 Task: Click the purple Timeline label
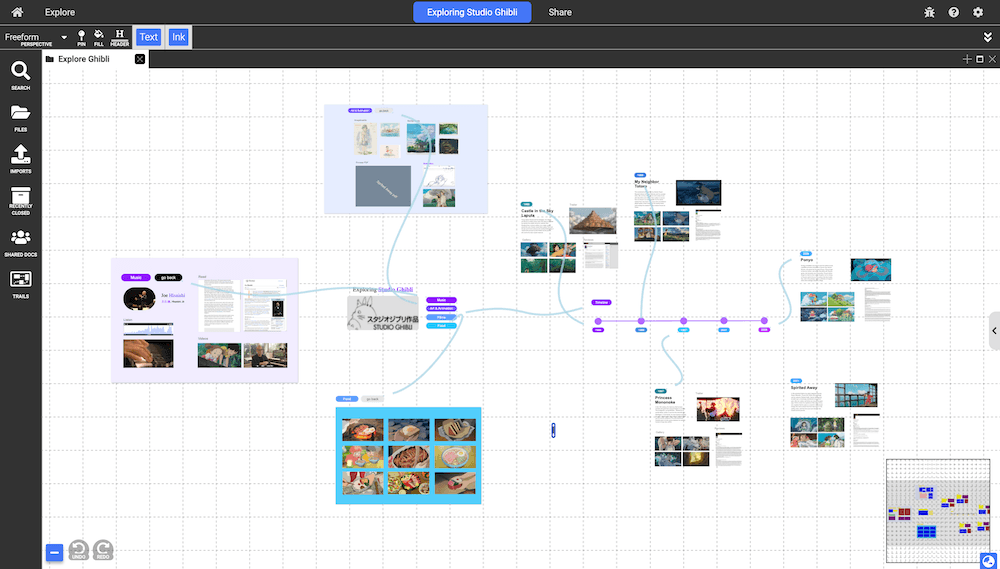(601, 302)
